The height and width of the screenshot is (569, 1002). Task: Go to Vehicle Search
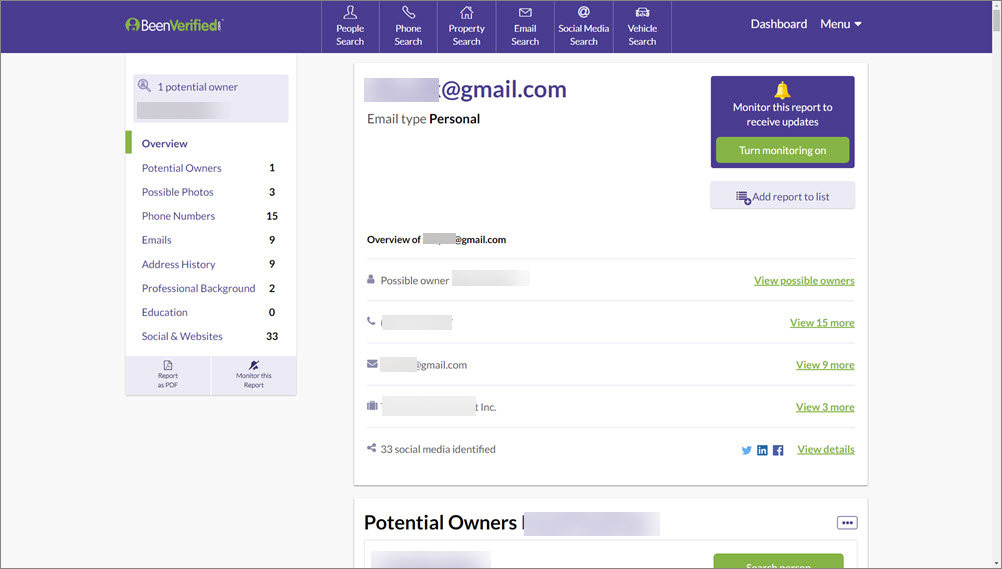pos(642,26)
